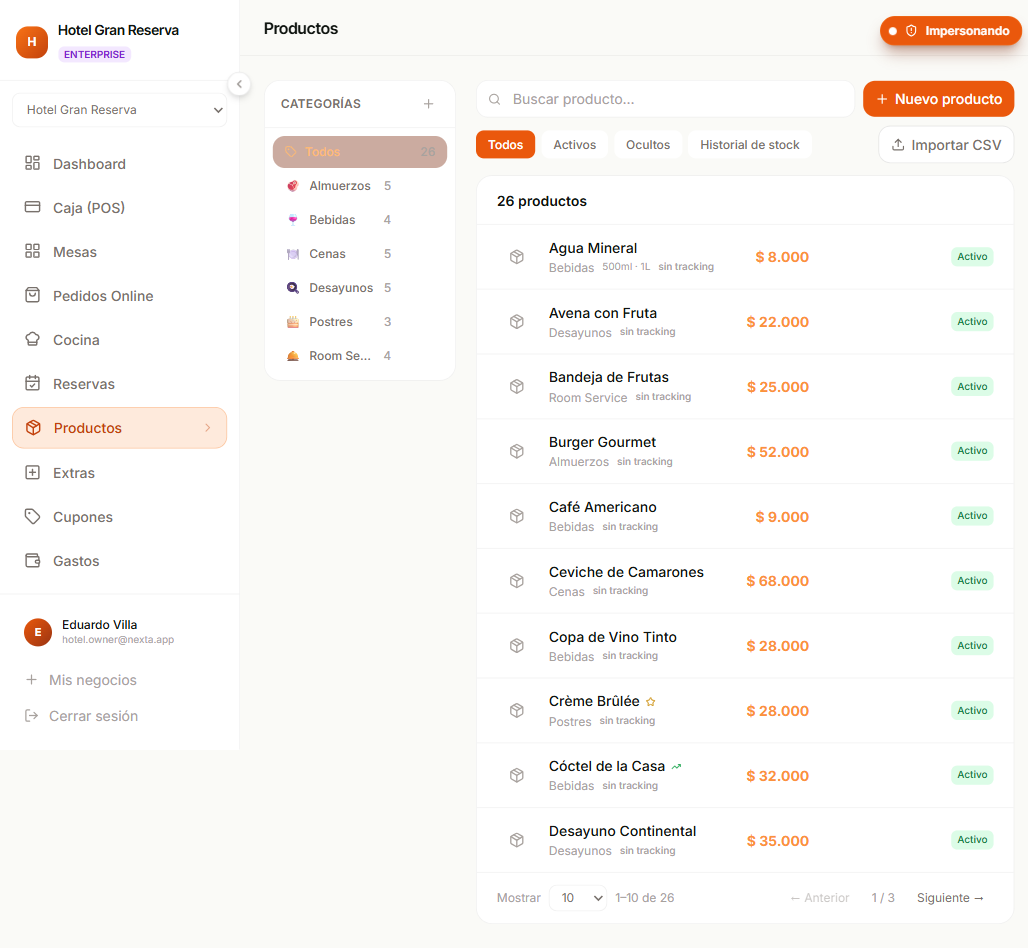Click the Cocina chef hat icon
The image size is (1028, 948).
32,339
